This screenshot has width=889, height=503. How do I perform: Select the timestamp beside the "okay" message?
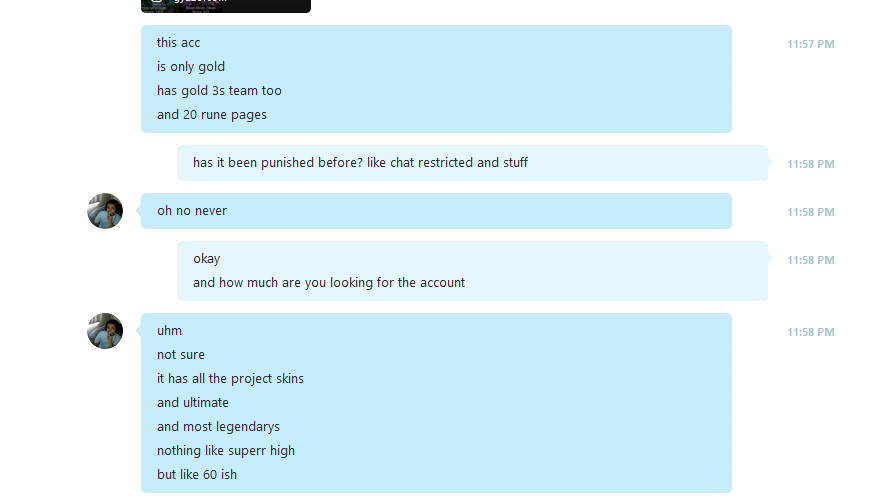tap(810, 260)
